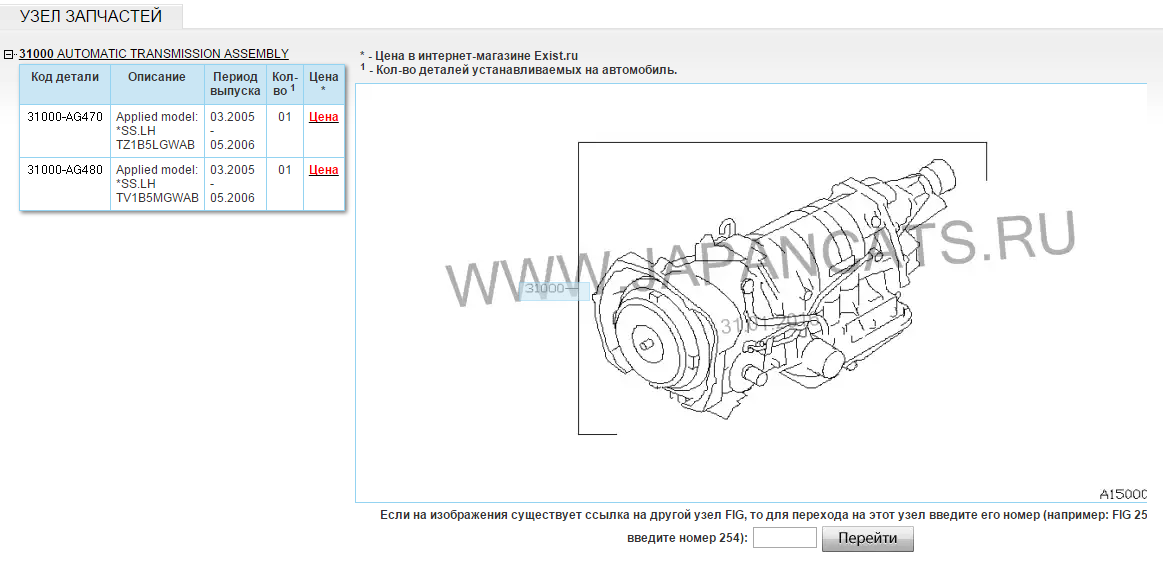Image resolution: width=1163 pixels, height=561 pixels.
Task: Click the TZ1B5LGWAB applied model description
Action: pos(157,131)
